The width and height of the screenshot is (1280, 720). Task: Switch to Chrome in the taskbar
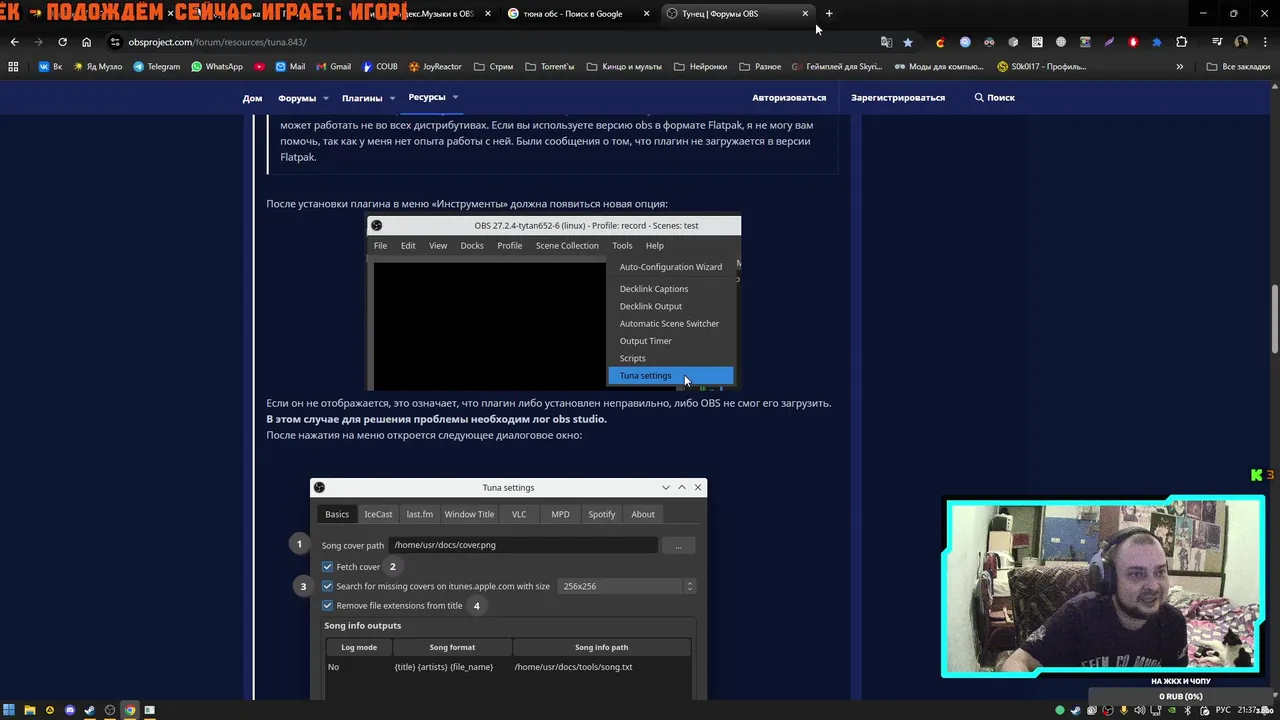pyautogui.click(x=129, y=710)
